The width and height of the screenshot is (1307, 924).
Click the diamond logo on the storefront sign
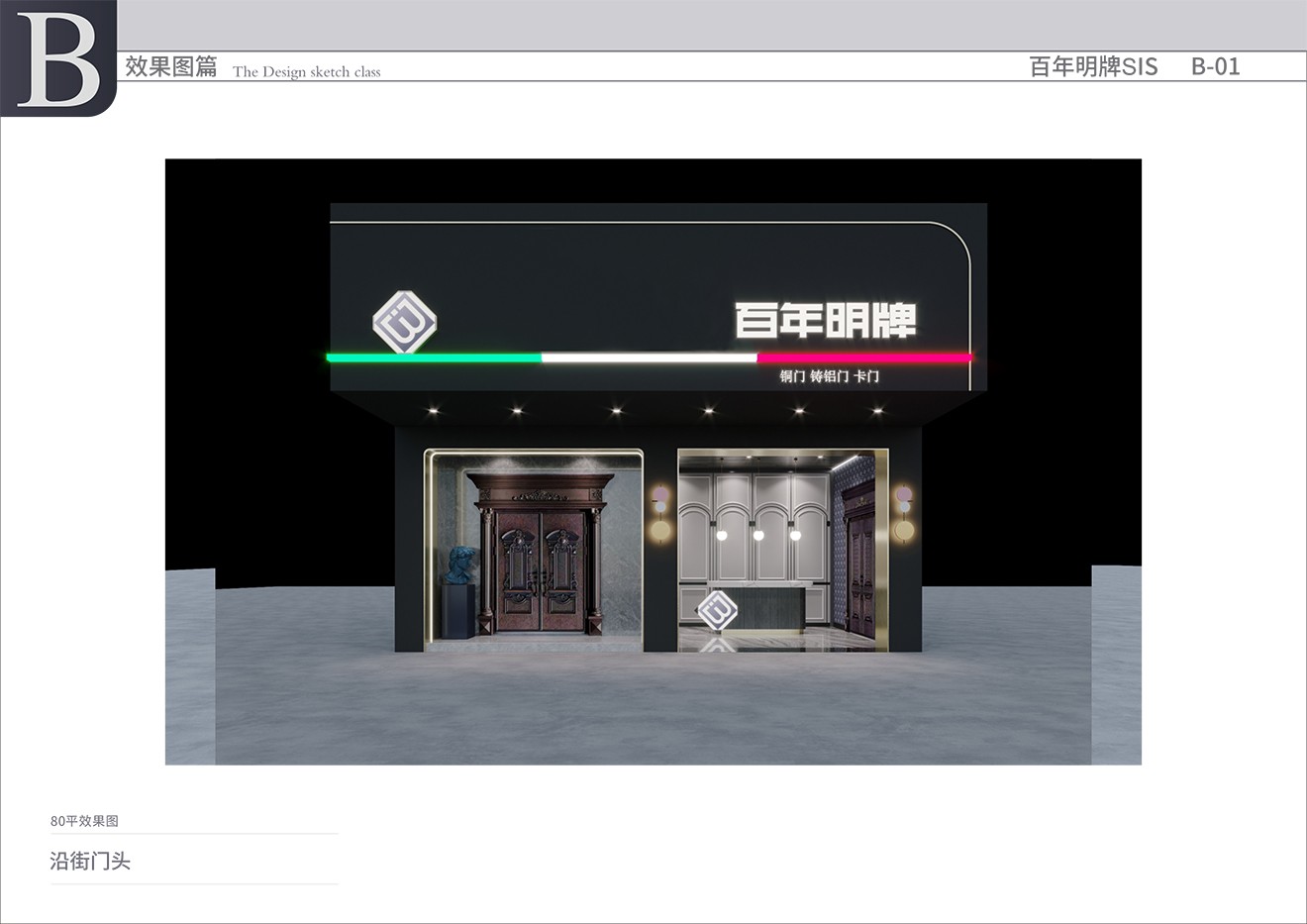tap(404, 322)
